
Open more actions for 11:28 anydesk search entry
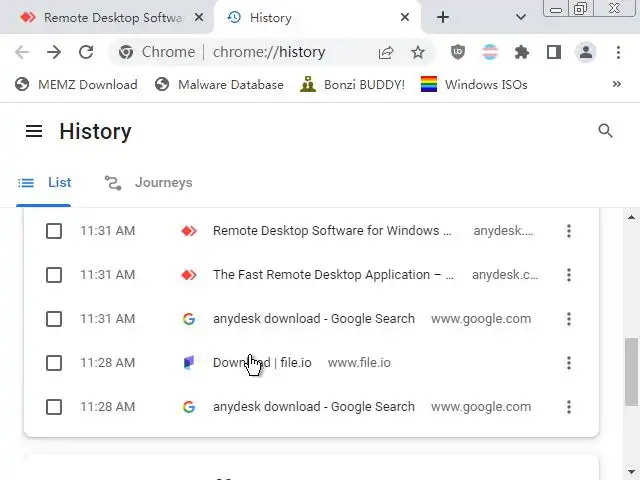[569, 407]
